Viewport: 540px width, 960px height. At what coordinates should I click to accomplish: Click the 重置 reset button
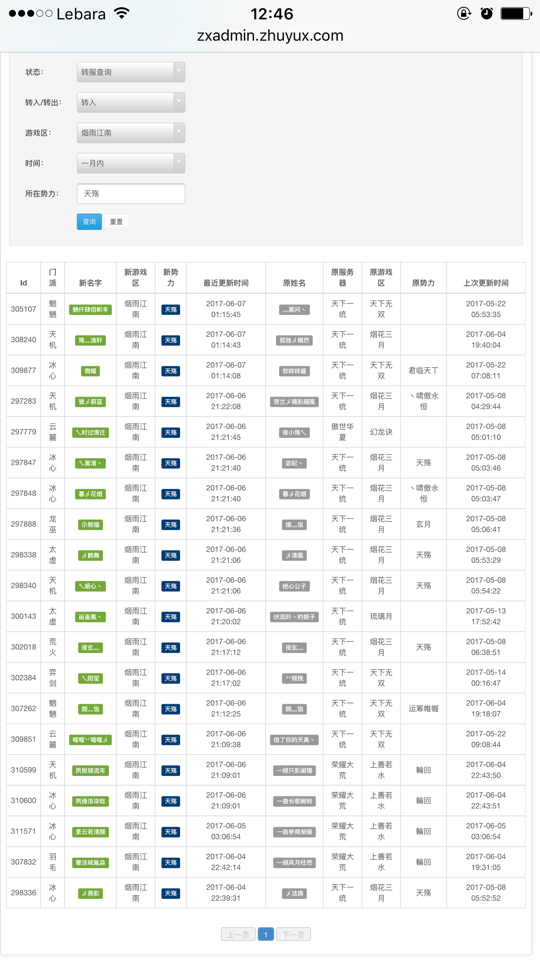[x=116, y=222]
